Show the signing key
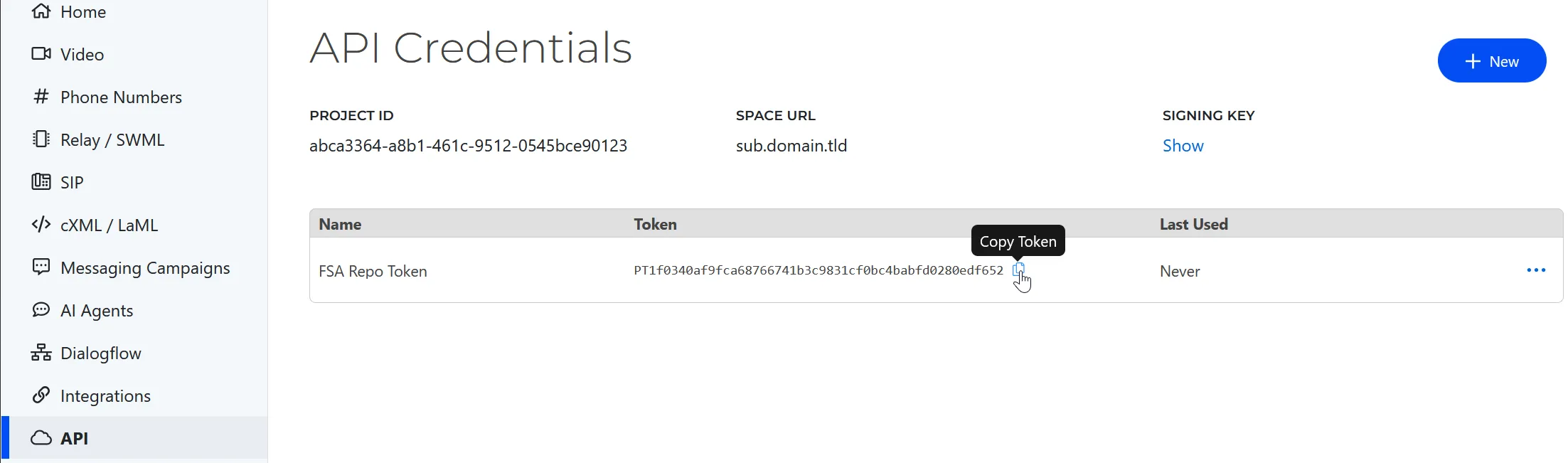The image size is (1568, 463). [1183, 146]
